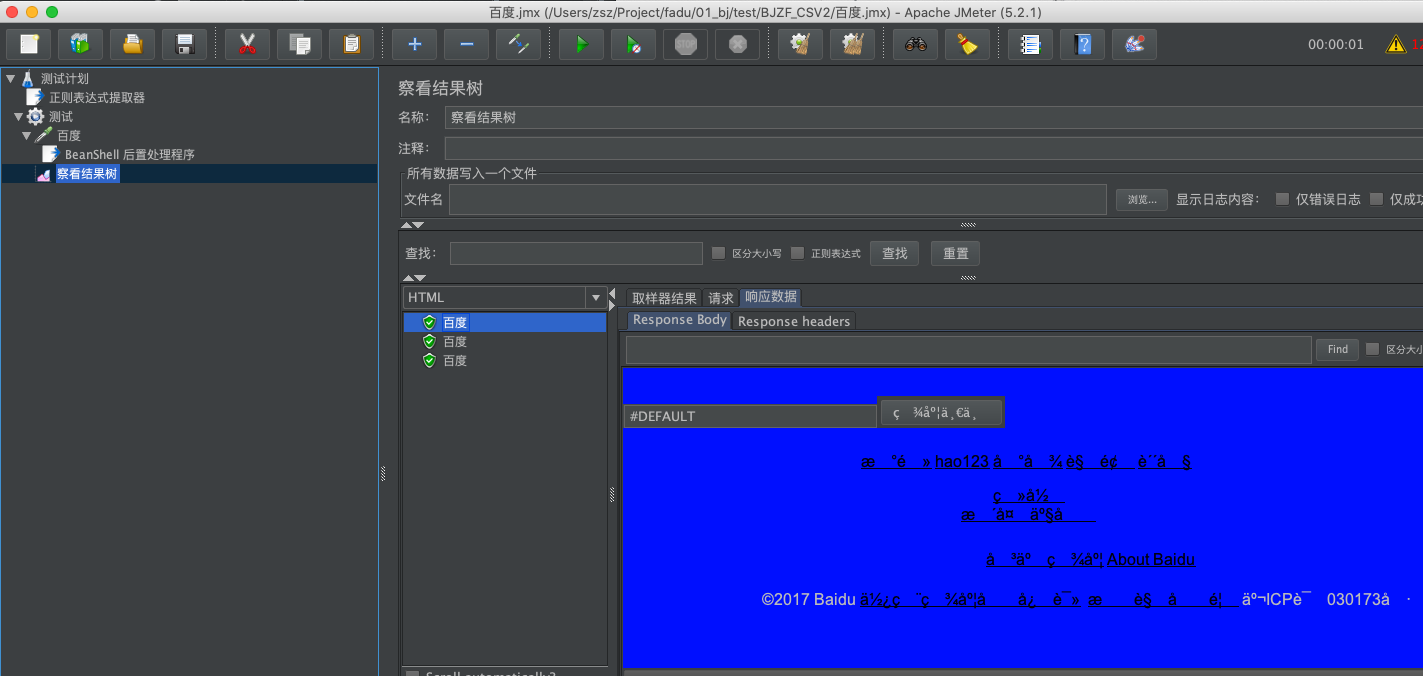
Task: Click the divider arrow beside 取样器结果 tab
Action: (613, 299)
